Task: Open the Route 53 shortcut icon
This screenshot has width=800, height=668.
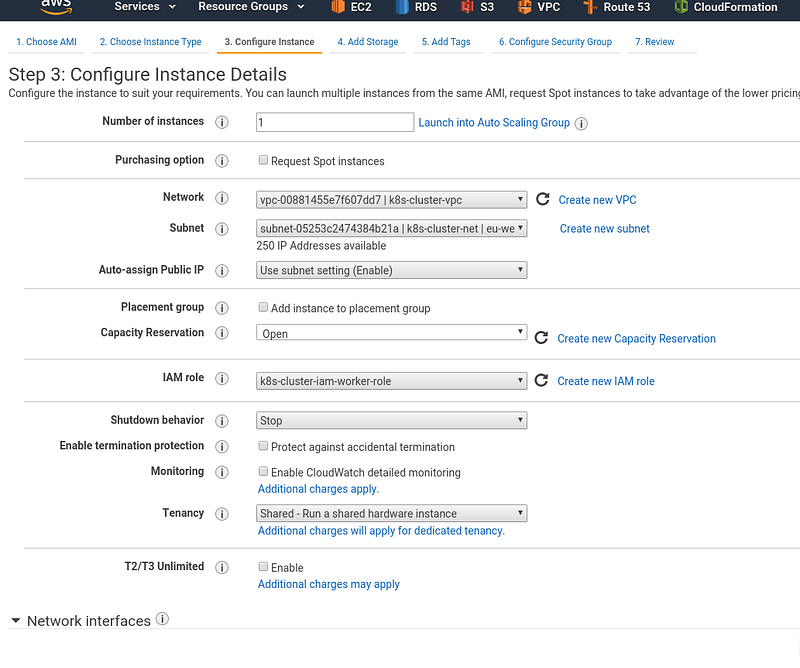Action: 590,7
